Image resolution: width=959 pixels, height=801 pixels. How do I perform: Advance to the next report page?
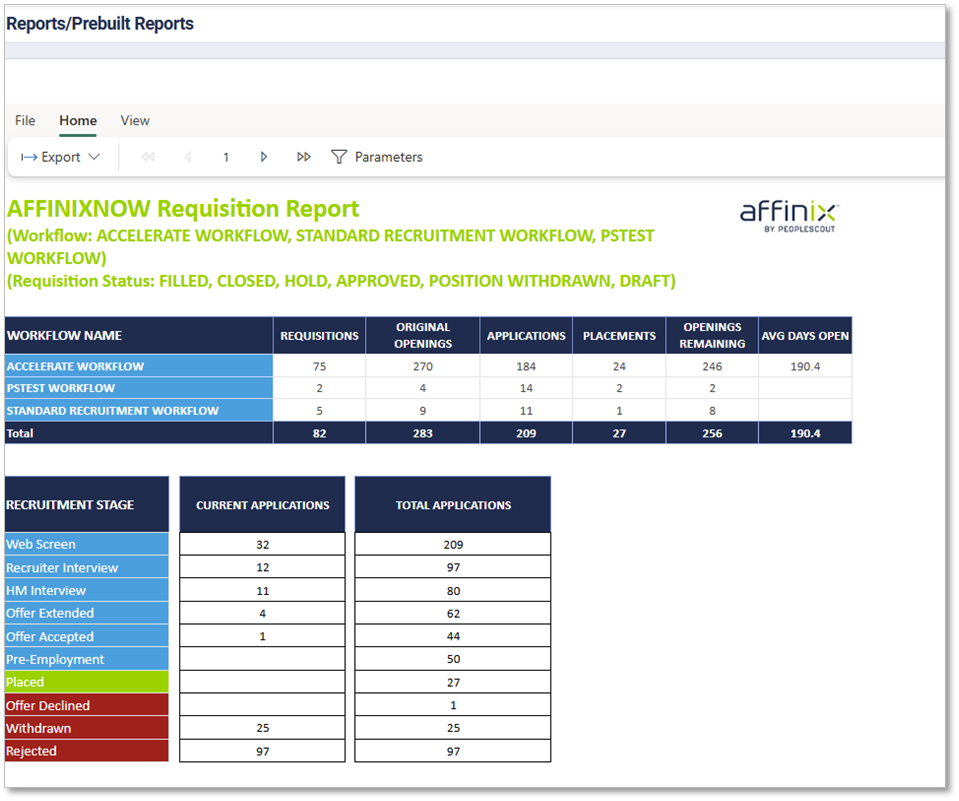264,157
